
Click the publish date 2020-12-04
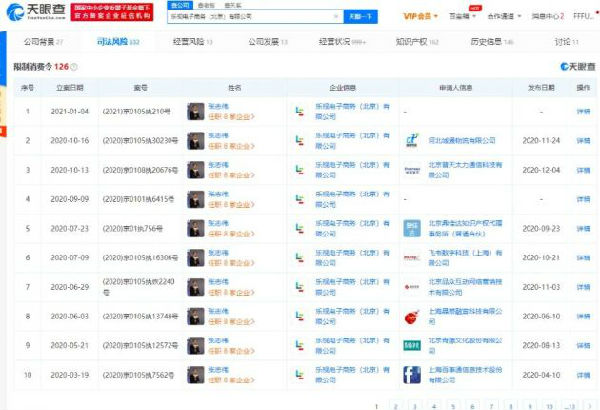(541, 170)
